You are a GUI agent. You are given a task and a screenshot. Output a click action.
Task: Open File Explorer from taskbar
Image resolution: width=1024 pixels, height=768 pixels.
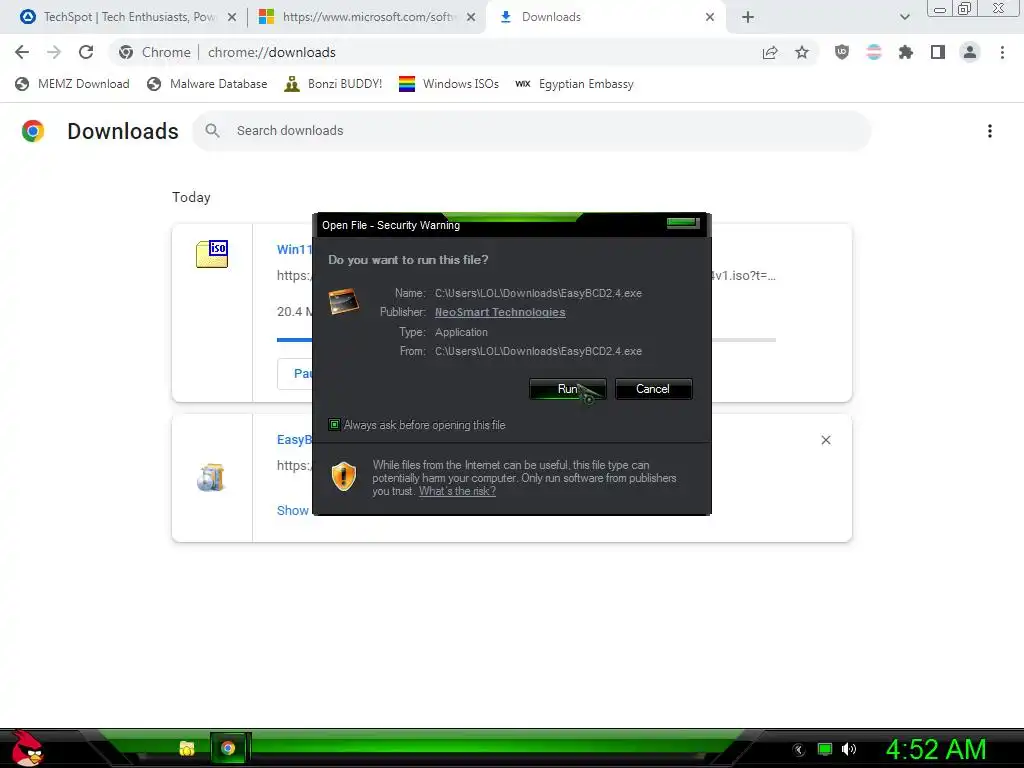tap(187, 748)
